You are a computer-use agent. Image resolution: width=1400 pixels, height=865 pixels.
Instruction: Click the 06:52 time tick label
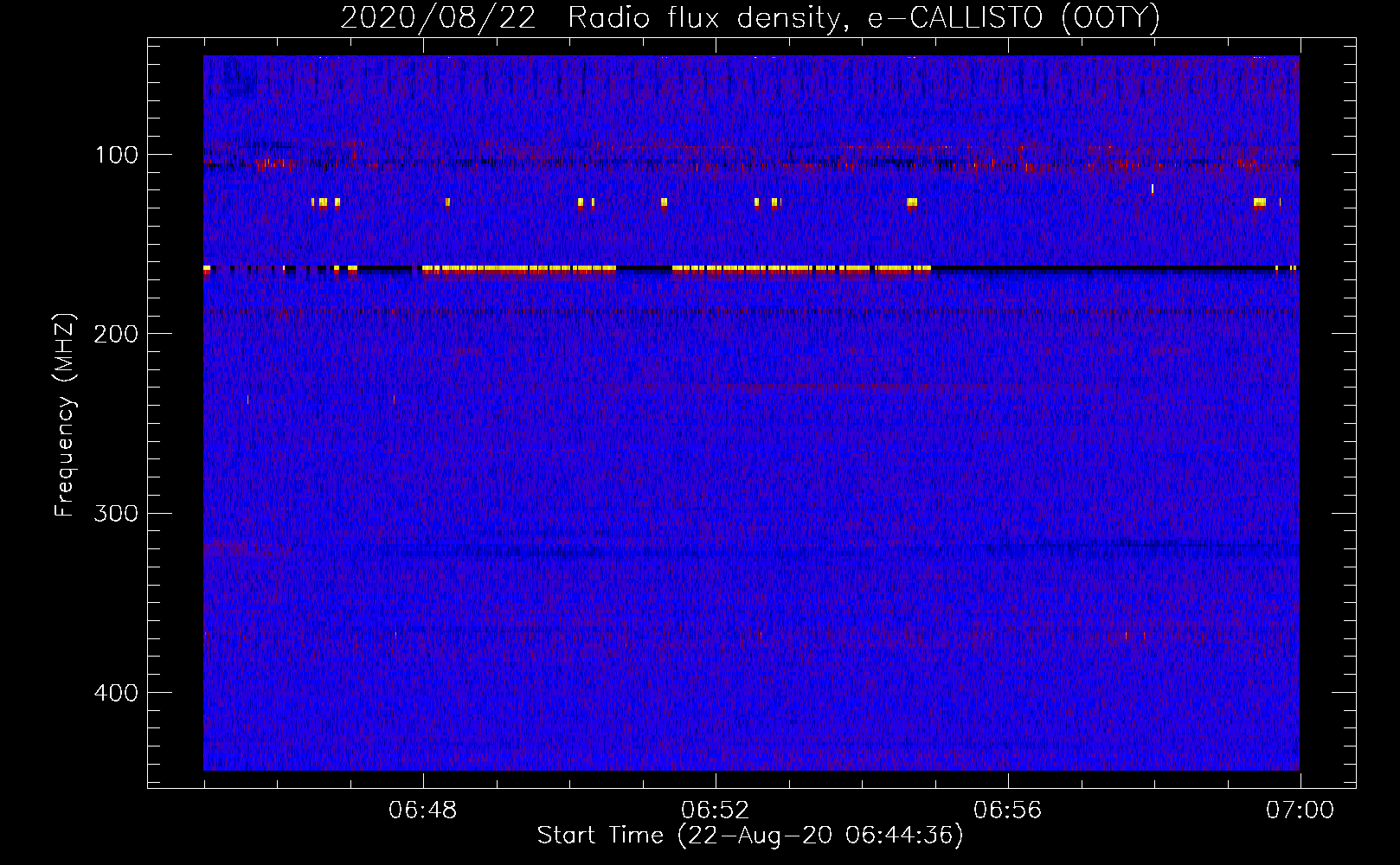coord(716,811)
